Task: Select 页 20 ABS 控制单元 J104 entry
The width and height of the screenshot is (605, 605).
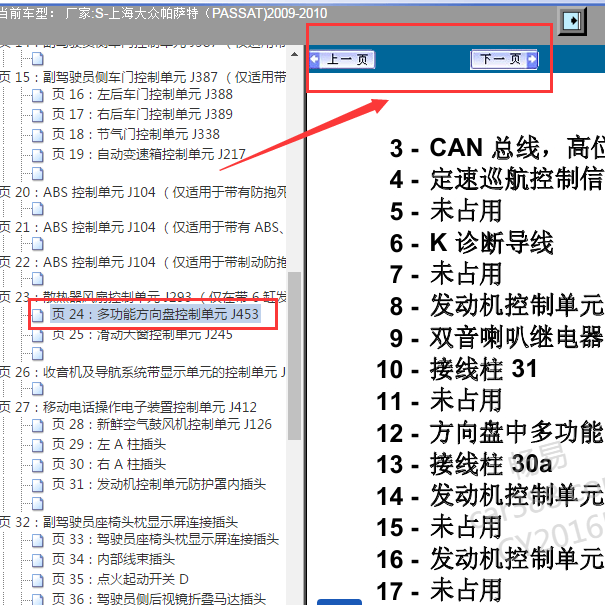Action: tap(143, 192)
